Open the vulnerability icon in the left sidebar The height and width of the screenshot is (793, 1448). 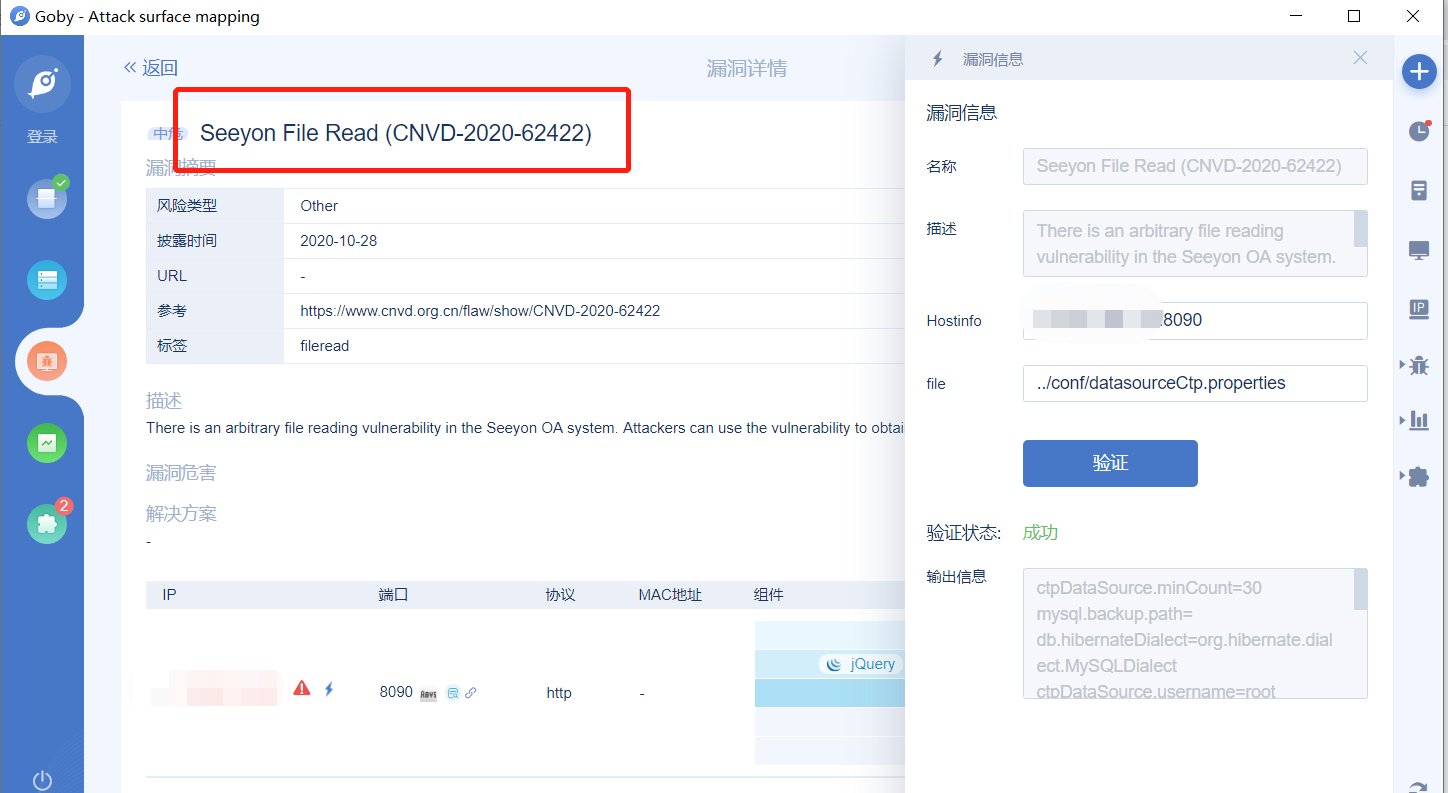click(x=47, y=361)
